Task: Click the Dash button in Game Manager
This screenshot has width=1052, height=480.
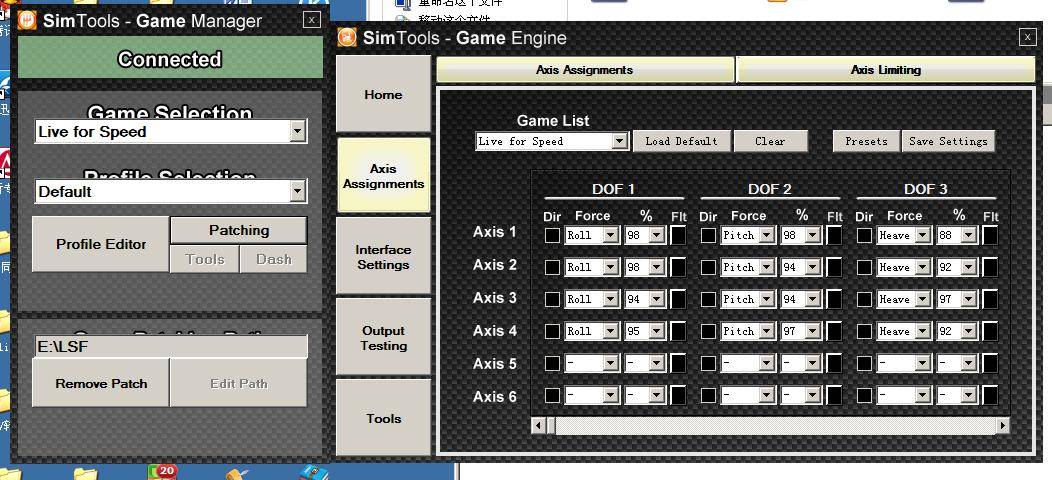Action: [x=274, y=259]
